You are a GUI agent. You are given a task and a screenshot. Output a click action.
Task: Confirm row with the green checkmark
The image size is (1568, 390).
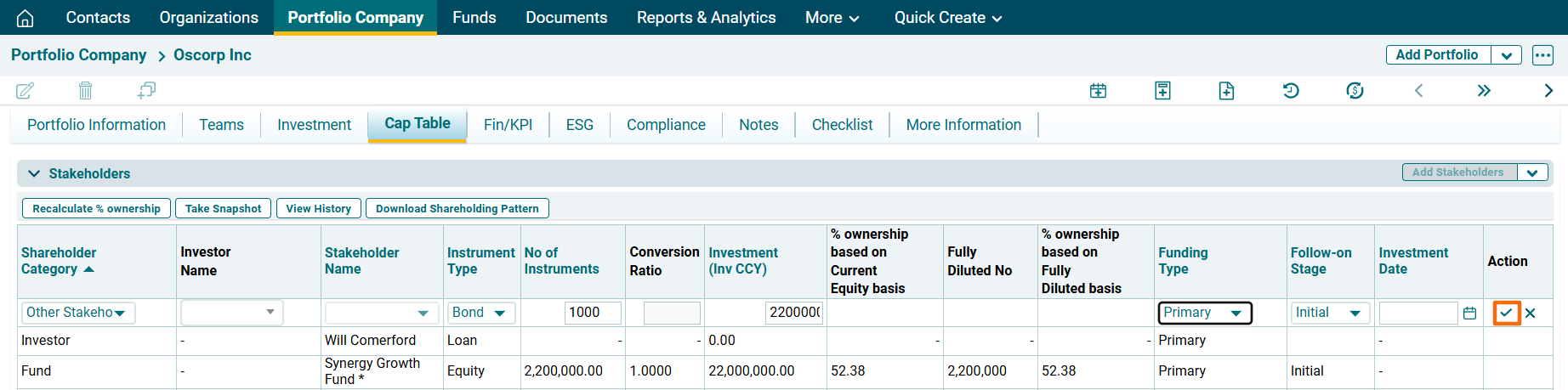pos(1506,313)
